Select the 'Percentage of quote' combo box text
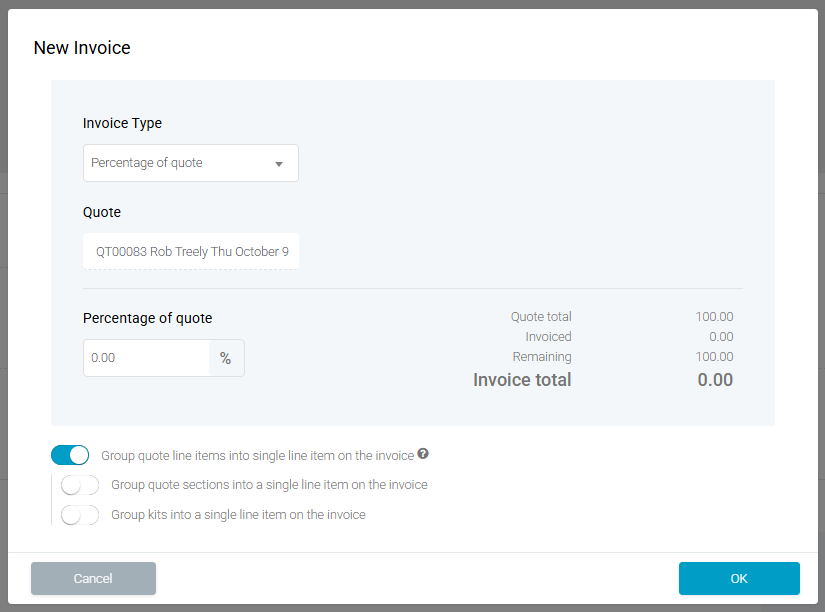Image resolution: width=825 pixels, height=612 pixels. [147, 163]
